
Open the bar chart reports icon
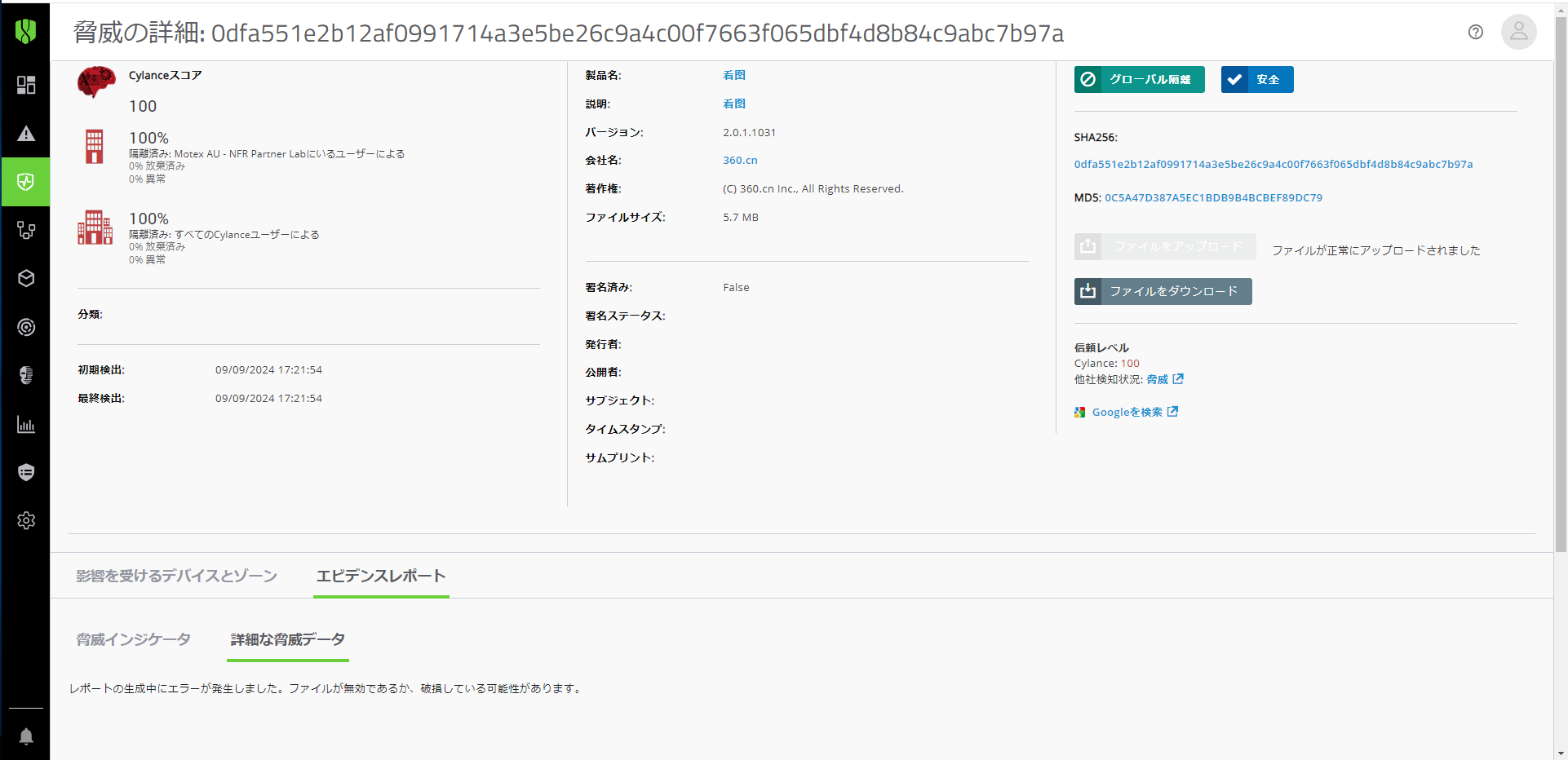coord(26,425)
